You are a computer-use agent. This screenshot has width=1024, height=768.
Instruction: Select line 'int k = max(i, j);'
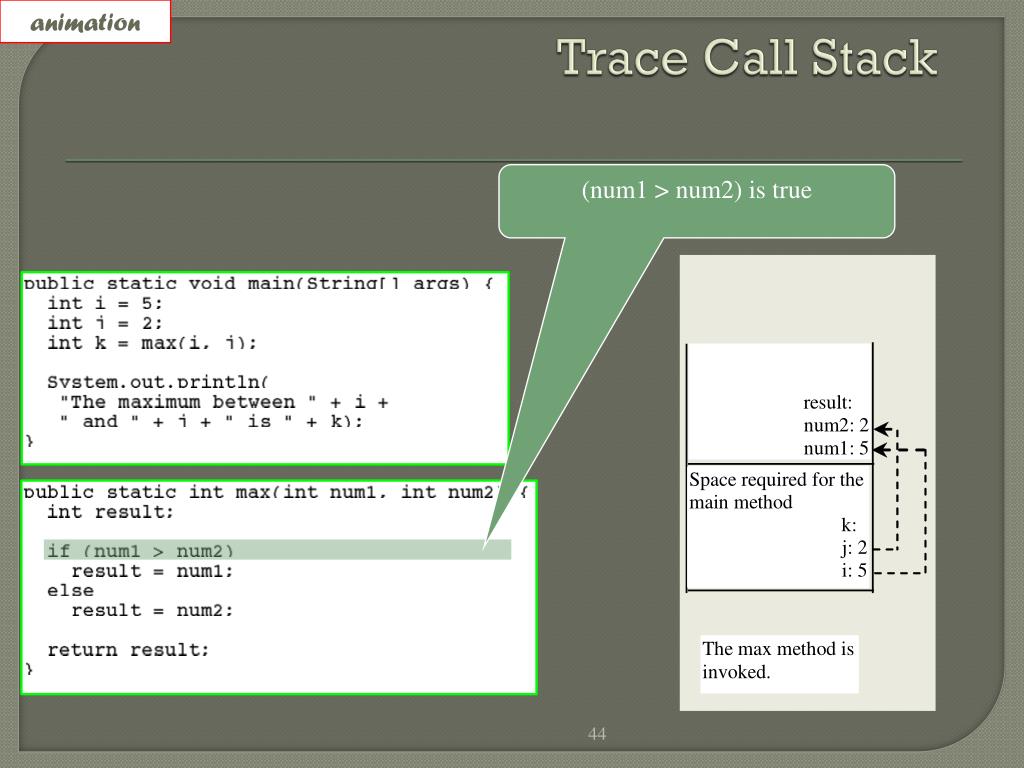click(152, 342)
